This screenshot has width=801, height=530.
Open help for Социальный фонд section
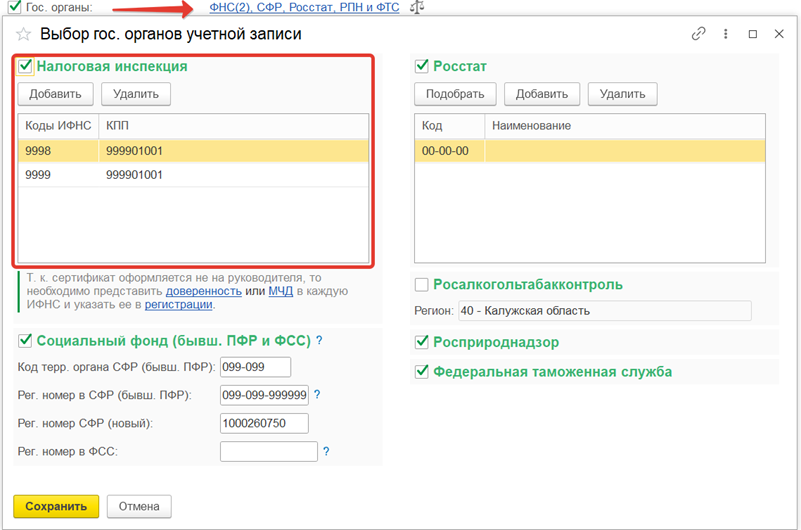(x=319, y=341)
